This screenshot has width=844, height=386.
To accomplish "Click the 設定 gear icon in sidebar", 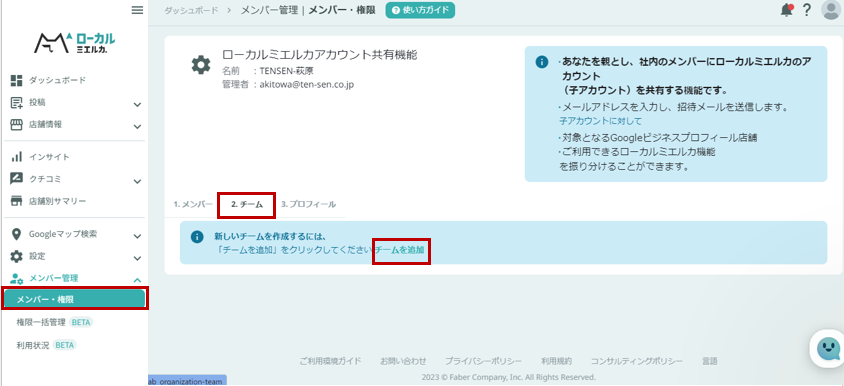I will click(17, 256).
